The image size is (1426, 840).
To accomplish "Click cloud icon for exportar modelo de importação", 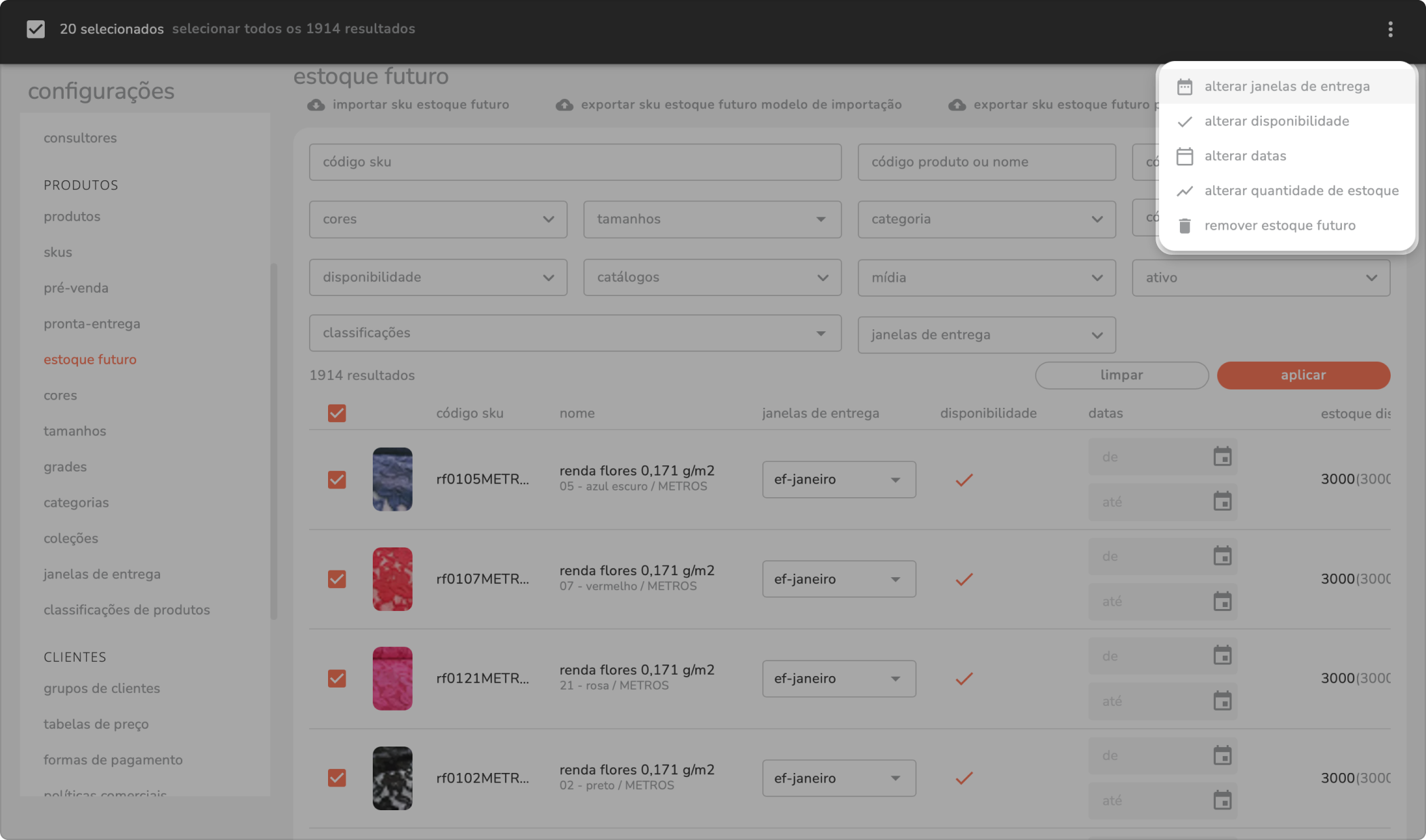I will point(564,105).
